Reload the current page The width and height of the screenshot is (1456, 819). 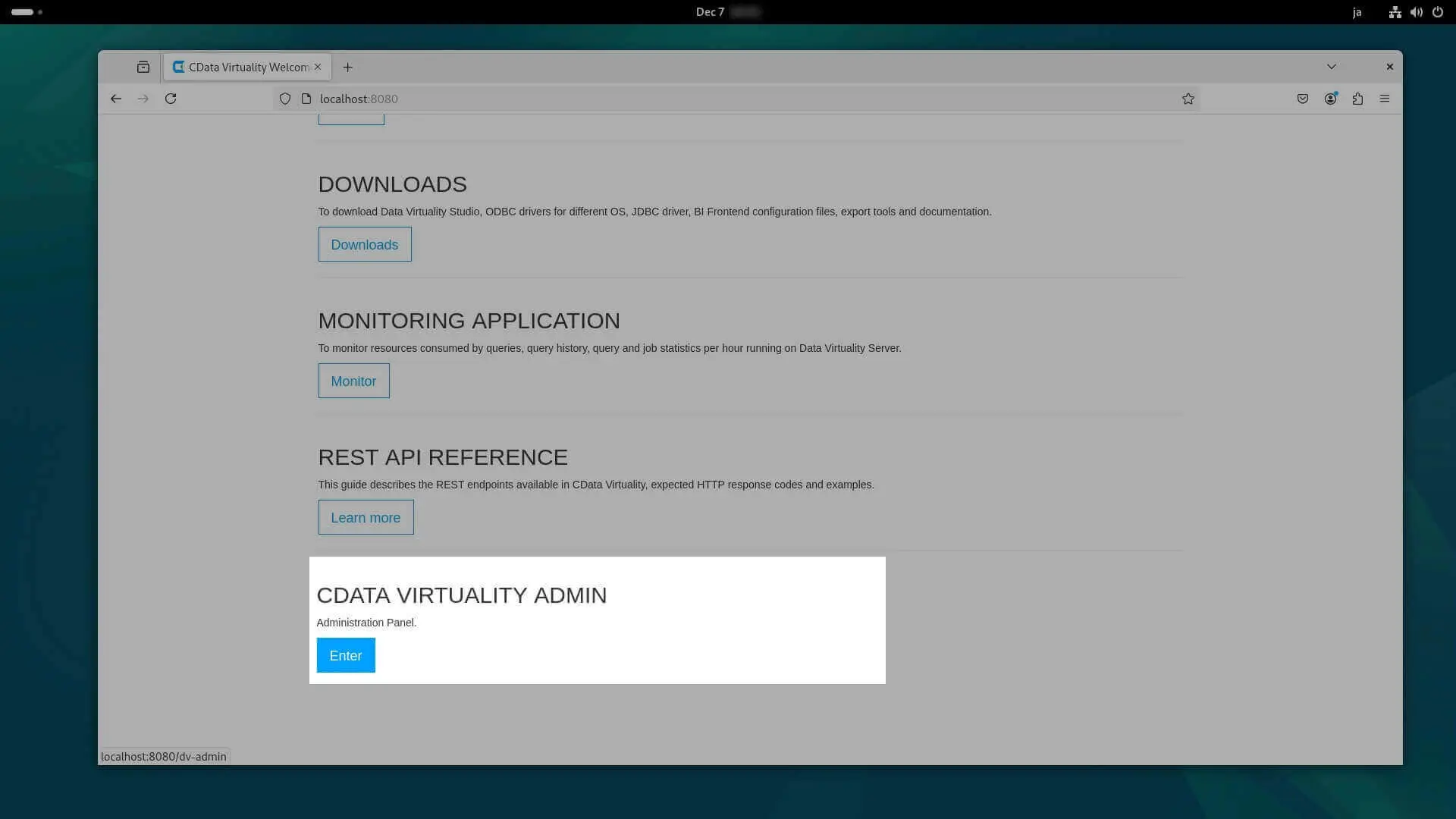coord(171,99)
